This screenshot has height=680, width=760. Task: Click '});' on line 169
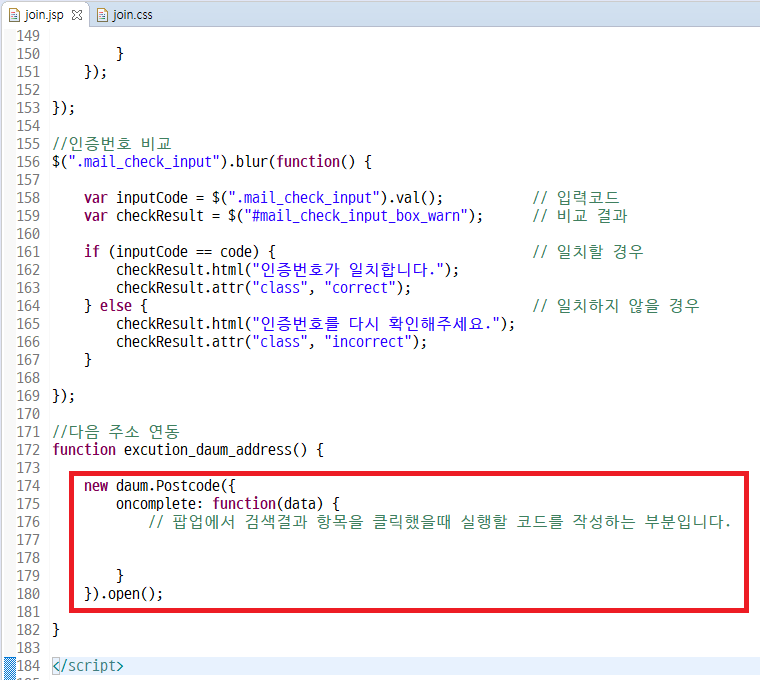(63, 396)
